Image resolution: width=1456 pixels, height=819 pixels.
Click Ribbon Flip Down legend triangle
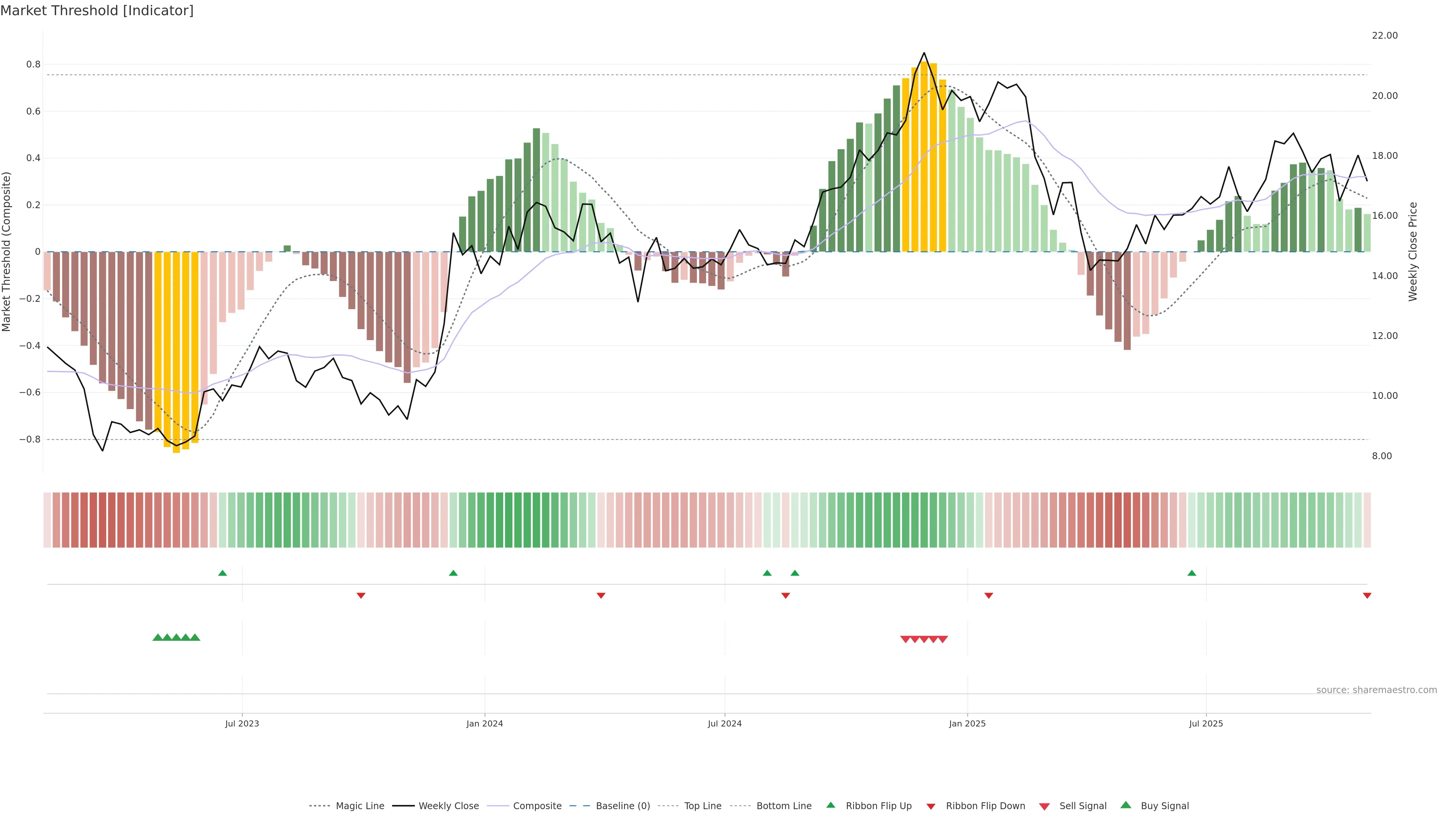pos(931,806)
